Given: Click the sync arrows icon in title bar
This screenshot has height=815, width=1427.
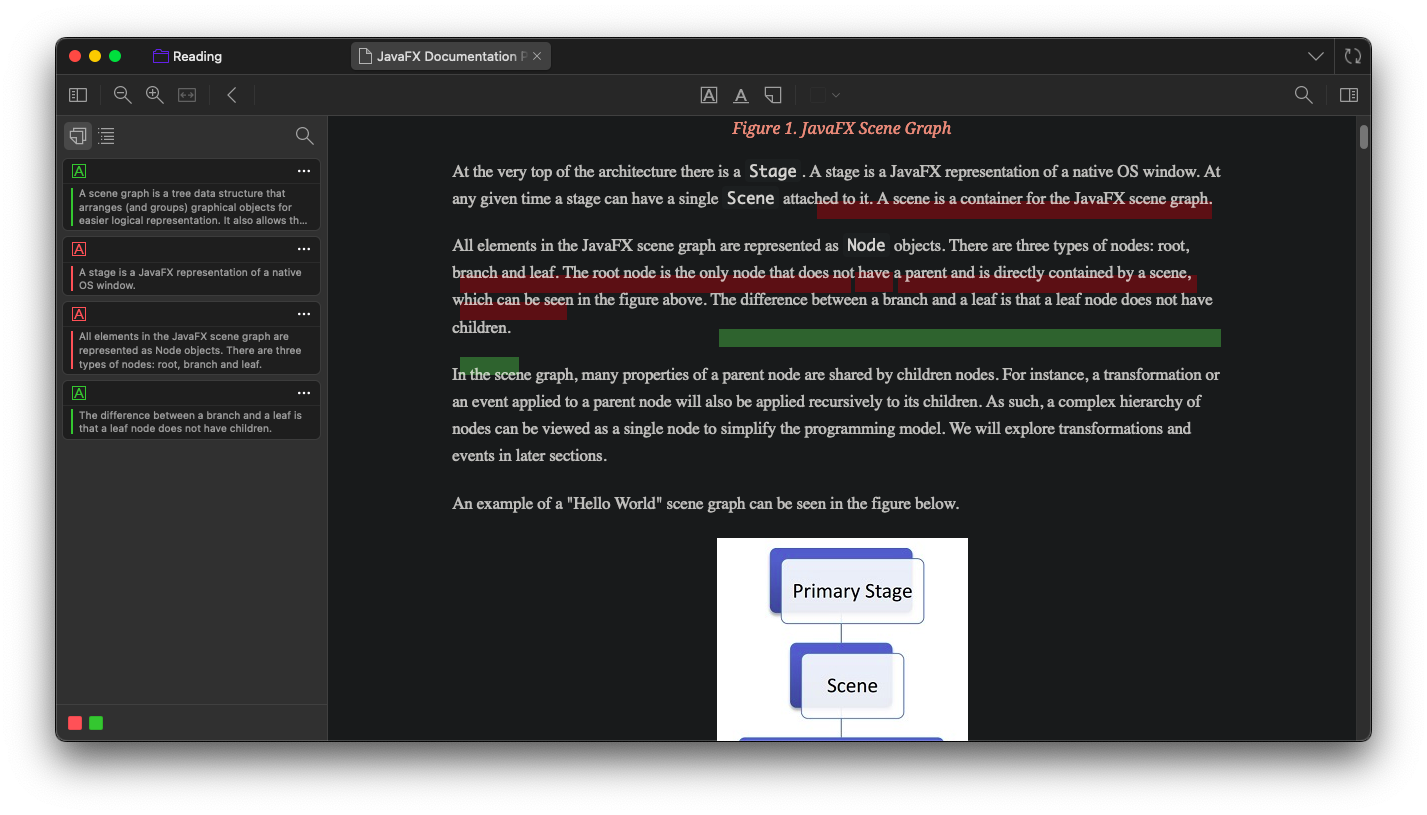Looking at the screenshot, I should [x=1353, y=56].
